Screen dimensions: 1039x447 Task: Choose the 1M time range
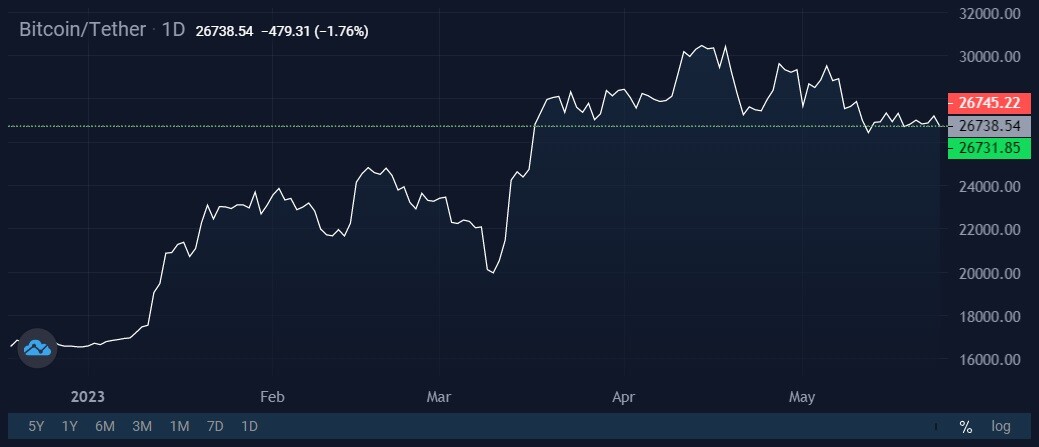coord(179,426)
